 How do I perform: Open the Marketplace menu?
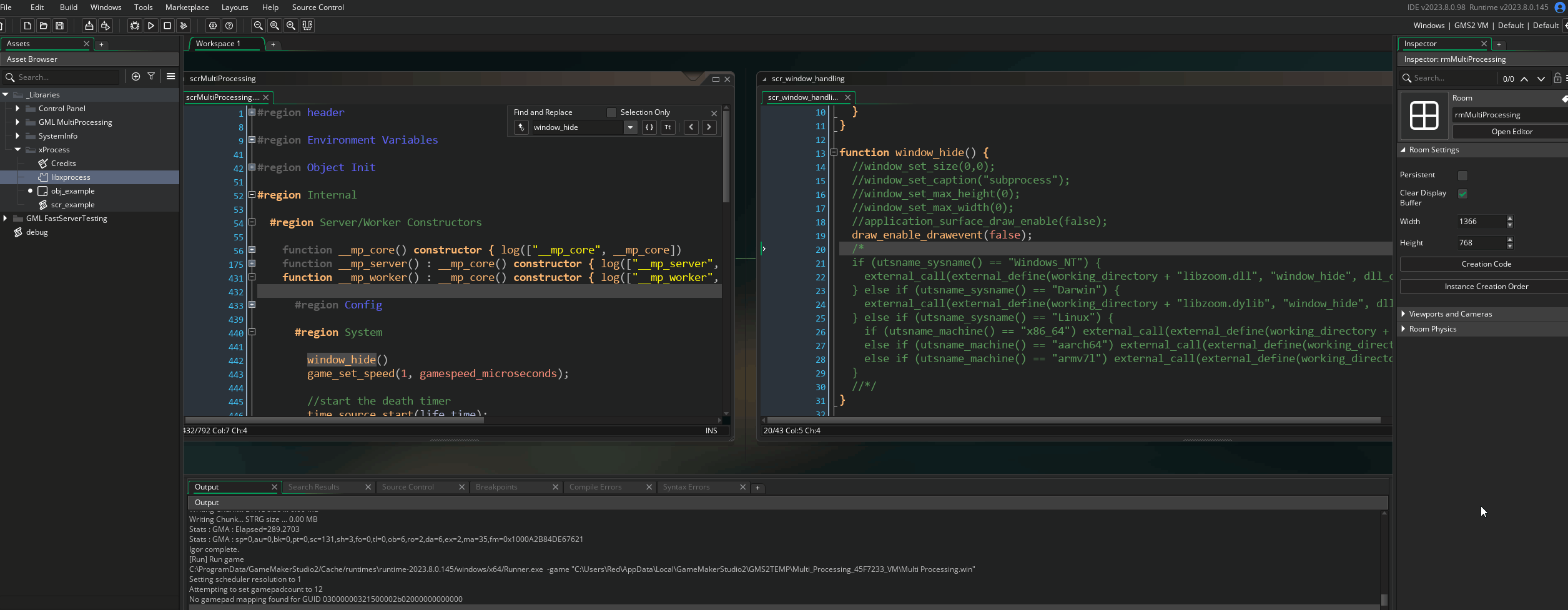tap(187, 7)
